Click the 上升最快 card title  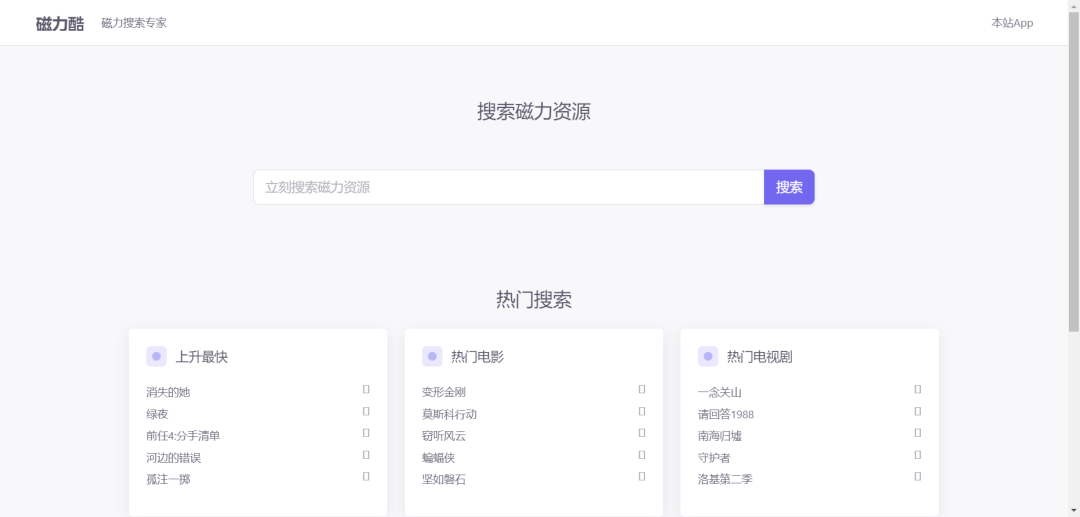pos(201,357)
